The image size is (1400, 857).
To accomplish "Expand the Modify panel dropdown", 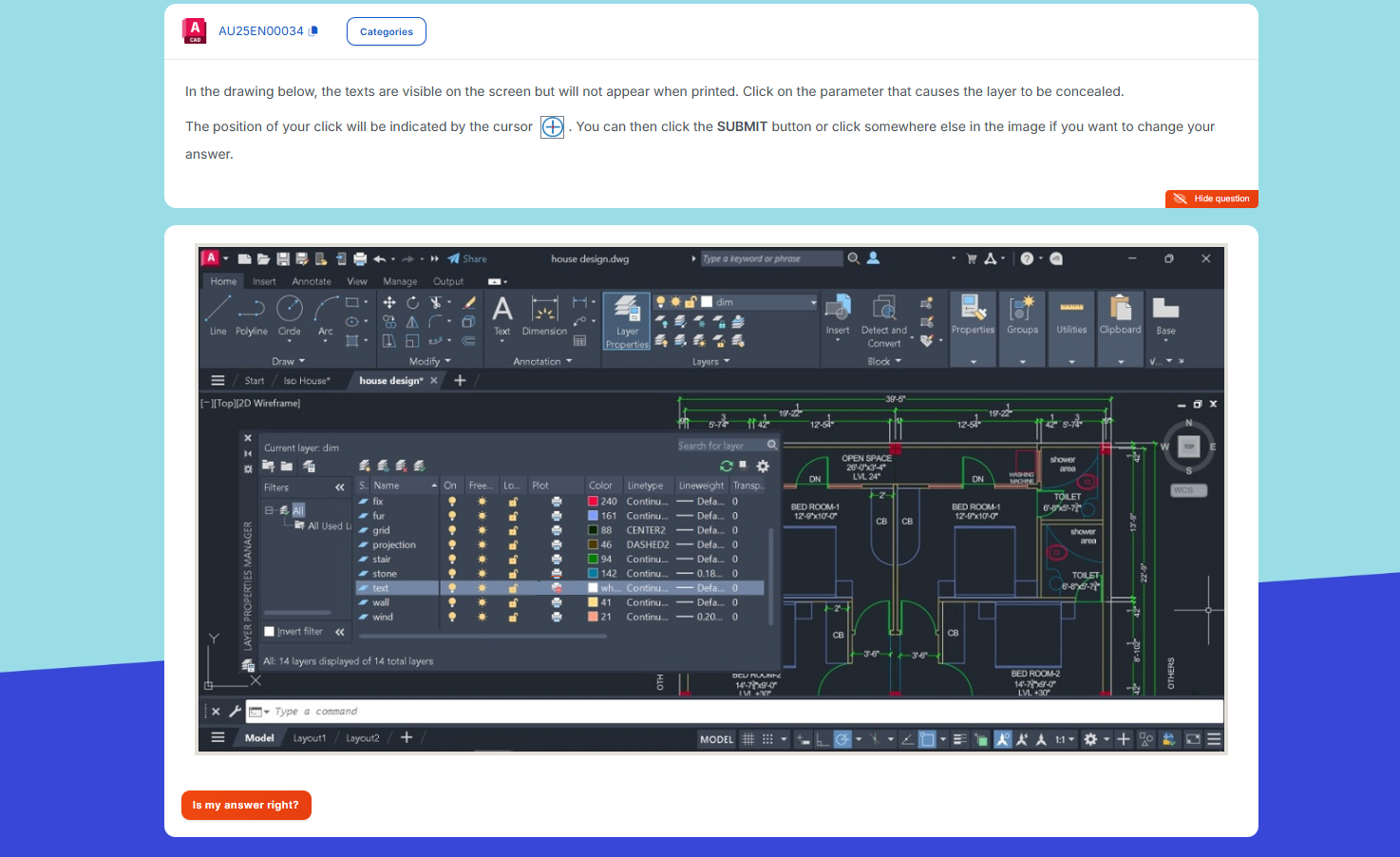I will pos(429,361).
